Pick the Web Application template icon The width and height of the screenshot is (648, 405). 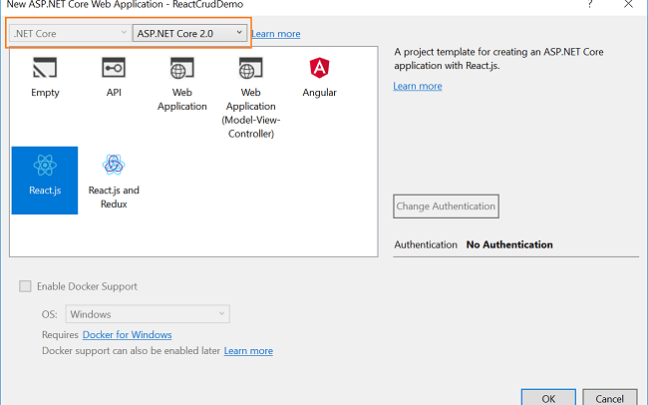(x=182, y=68)
